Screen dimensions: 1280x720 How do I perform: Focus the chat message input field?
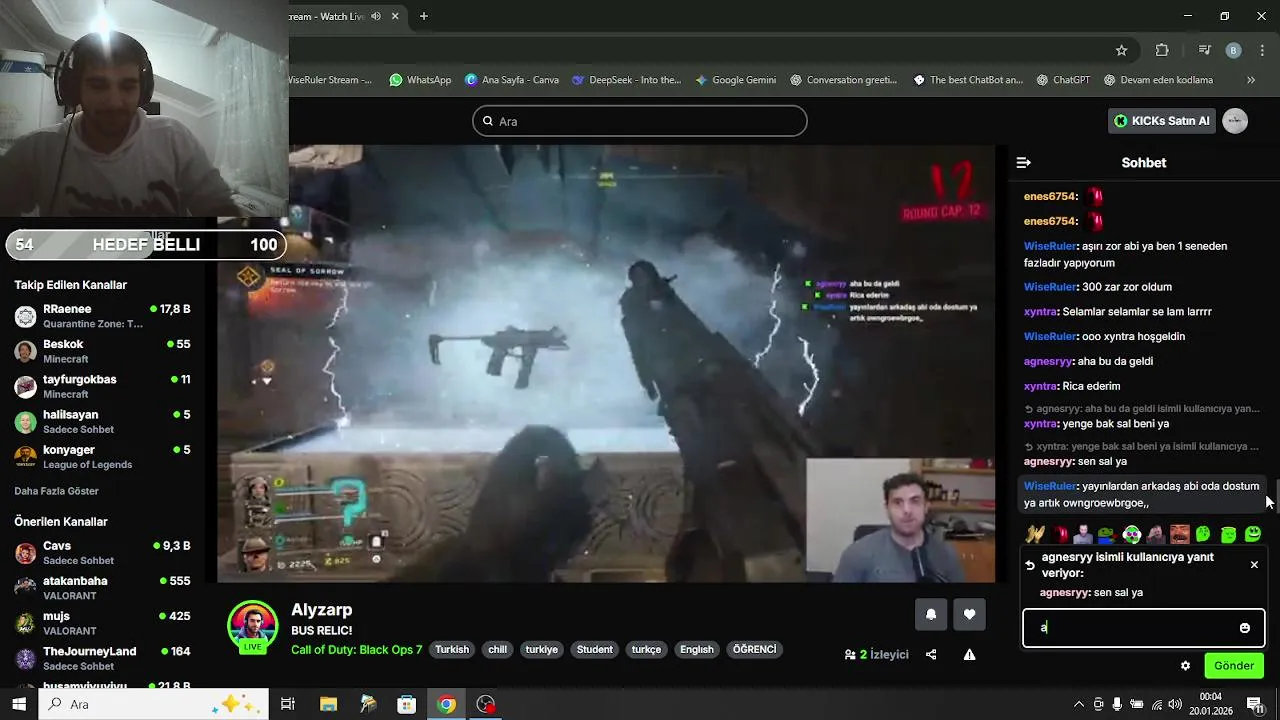pyautogui.click(x=1143, y=628)
